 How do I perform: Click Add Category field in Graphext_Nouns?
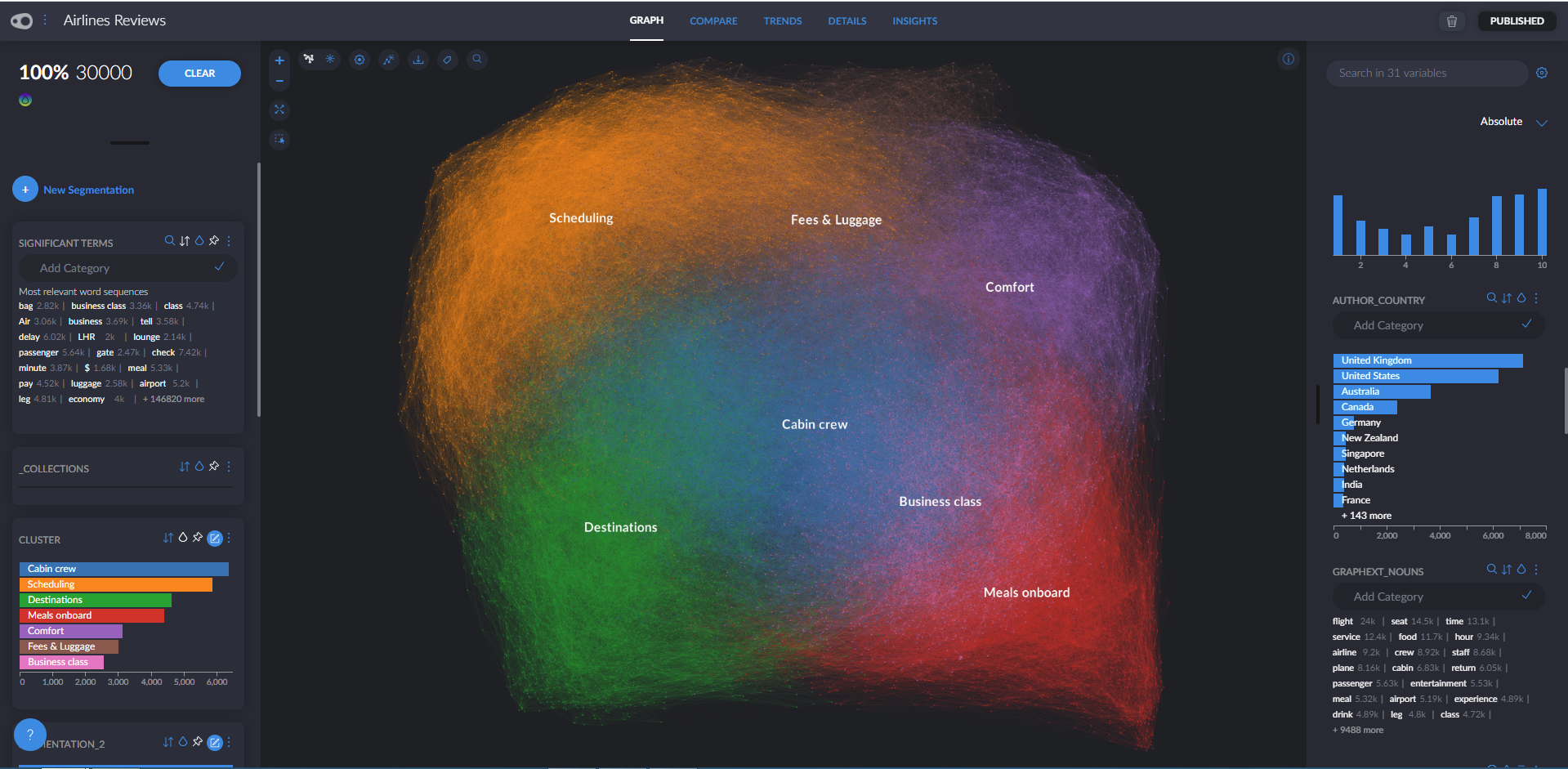point(1438,597)
